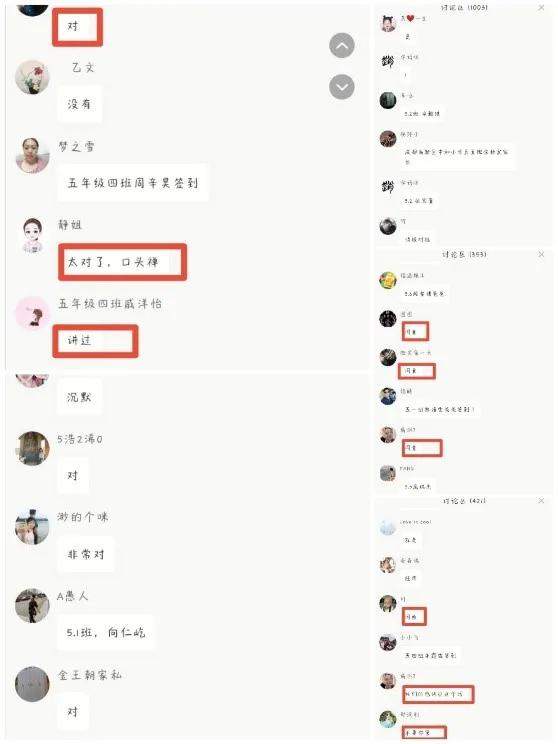Image resolution: width=558 pixels, height=744 pixels.
Task: Open 乙文's flower avatar
Action: click(32, 77)
